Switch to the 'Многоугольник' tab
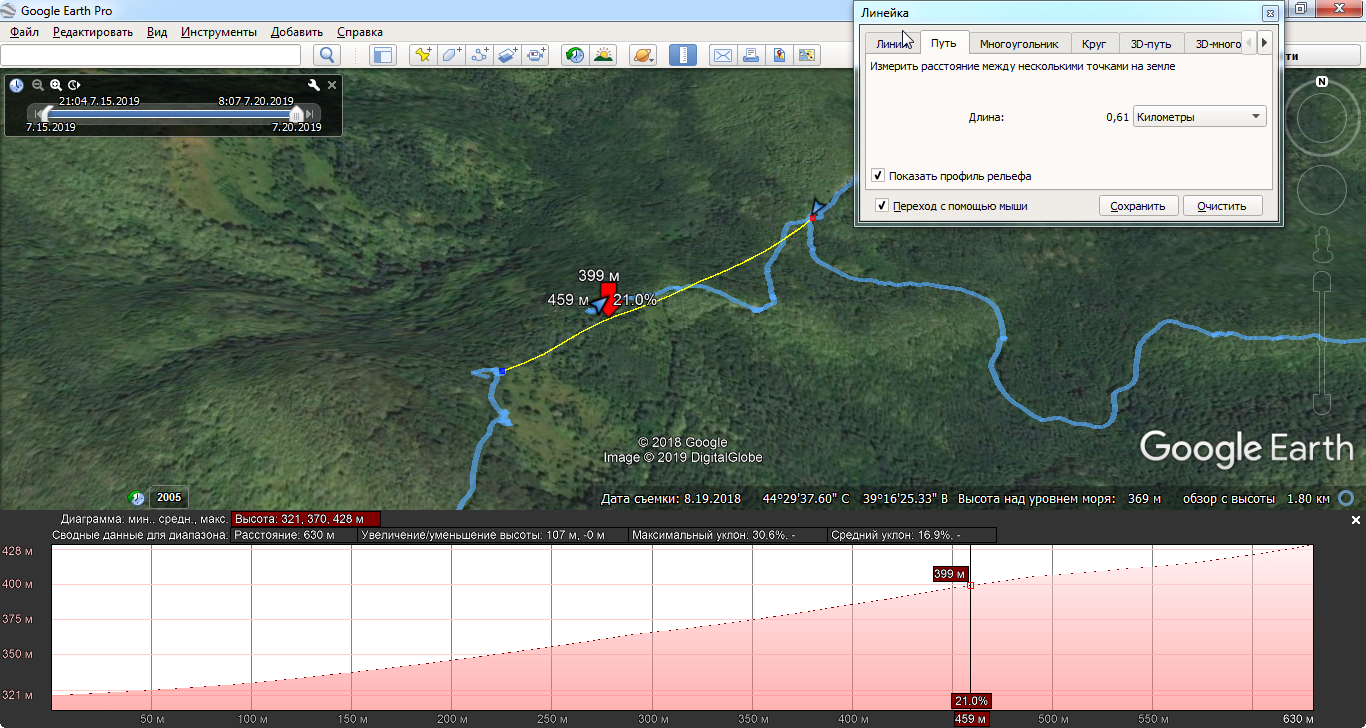 (1018, 44)
